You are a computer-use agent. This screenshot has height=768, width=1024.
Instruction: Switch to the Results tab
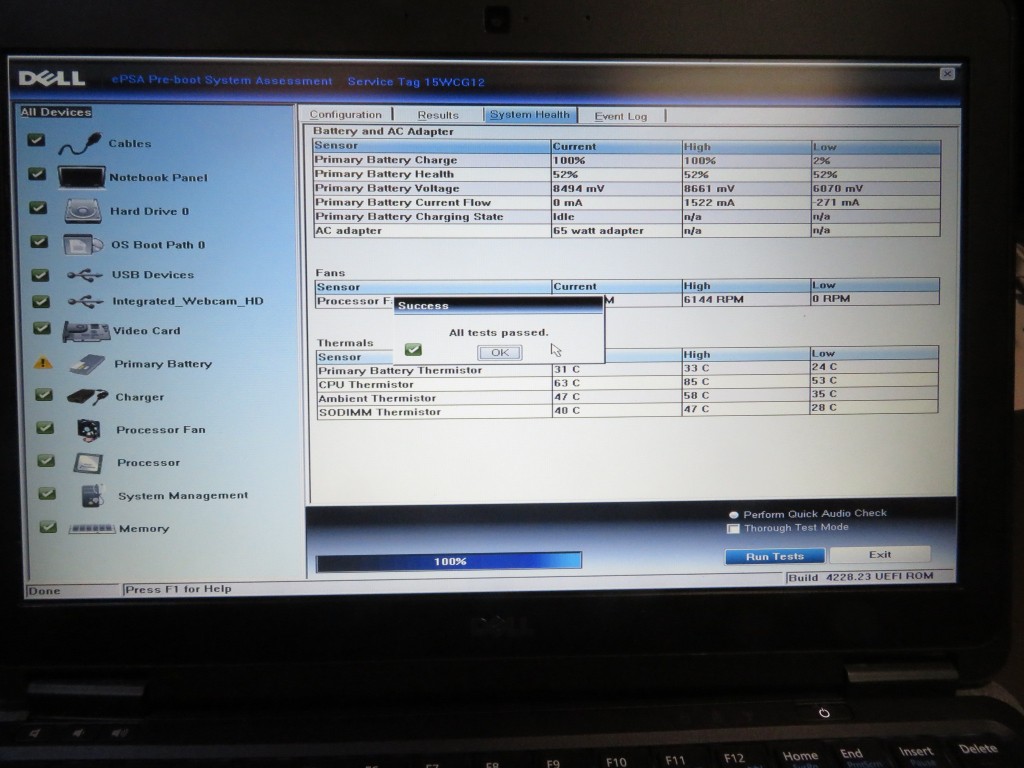point(438,115)
